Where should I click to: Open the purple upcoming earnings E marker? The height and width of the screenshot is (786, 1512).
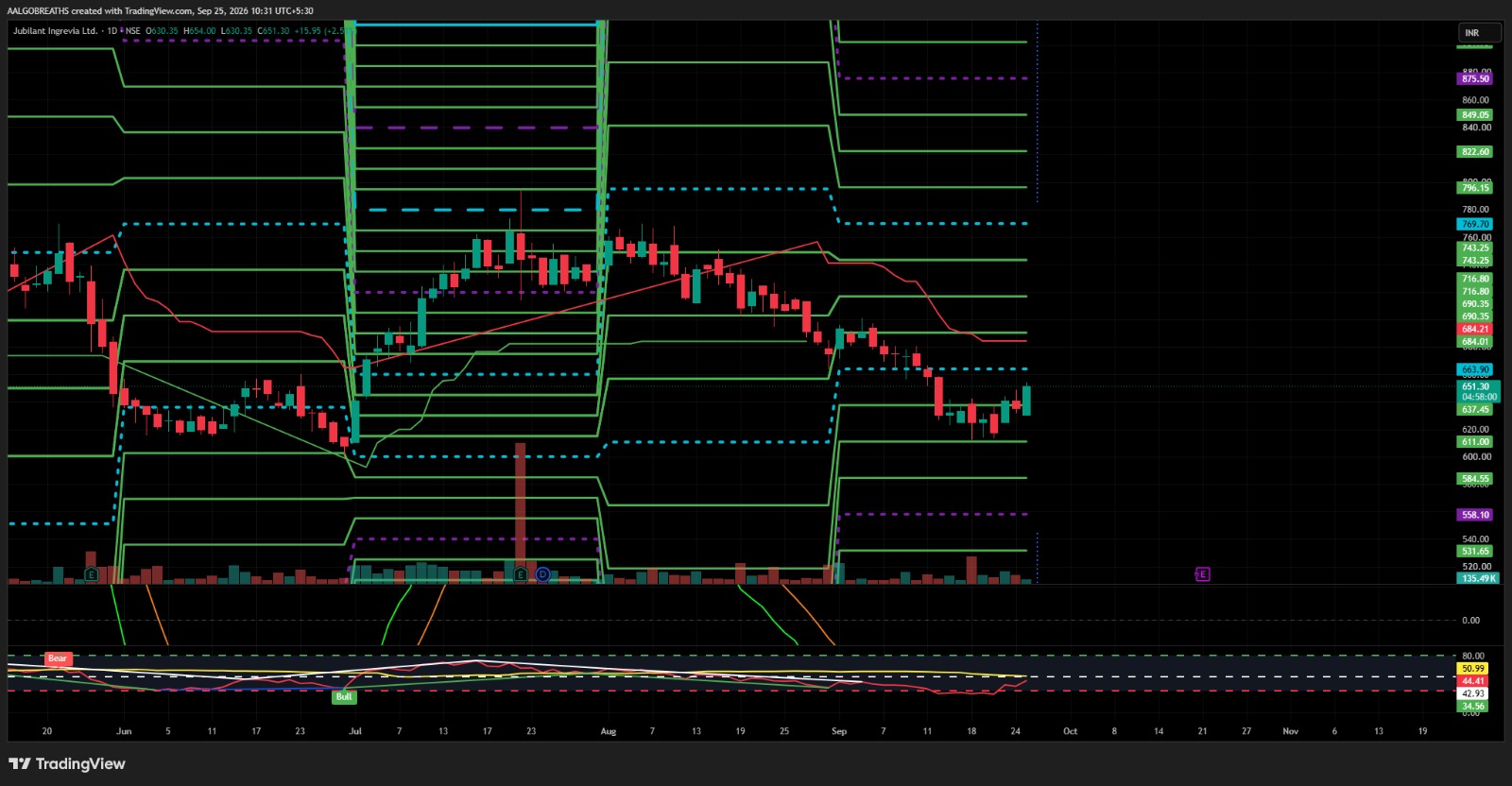[1202, 574]
